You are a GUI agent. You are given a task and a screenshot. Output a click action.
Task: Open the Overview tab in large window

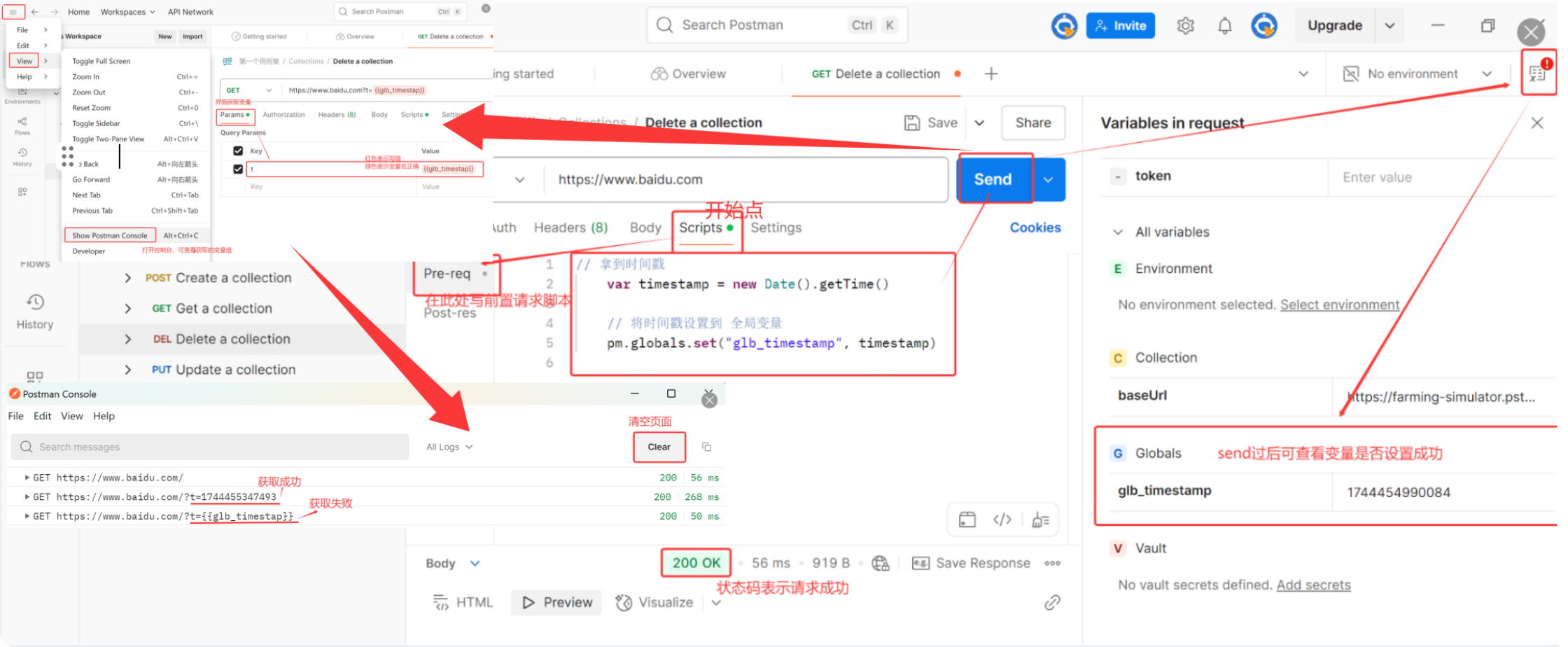pyautogui.click(x=688, y=74)
